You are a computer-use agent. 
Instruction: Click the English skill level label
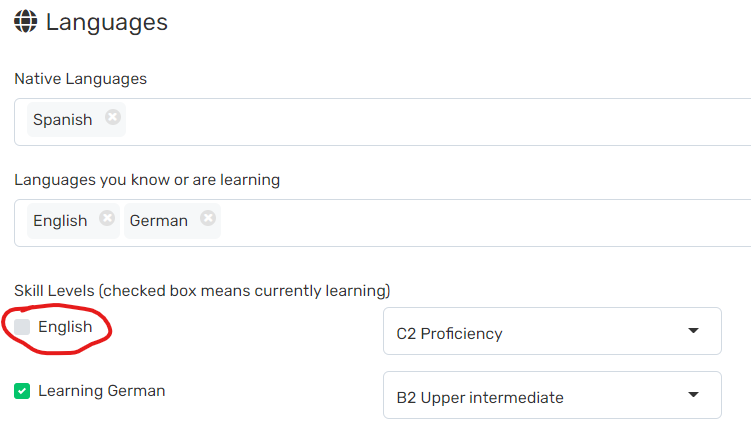coord(65,327)
